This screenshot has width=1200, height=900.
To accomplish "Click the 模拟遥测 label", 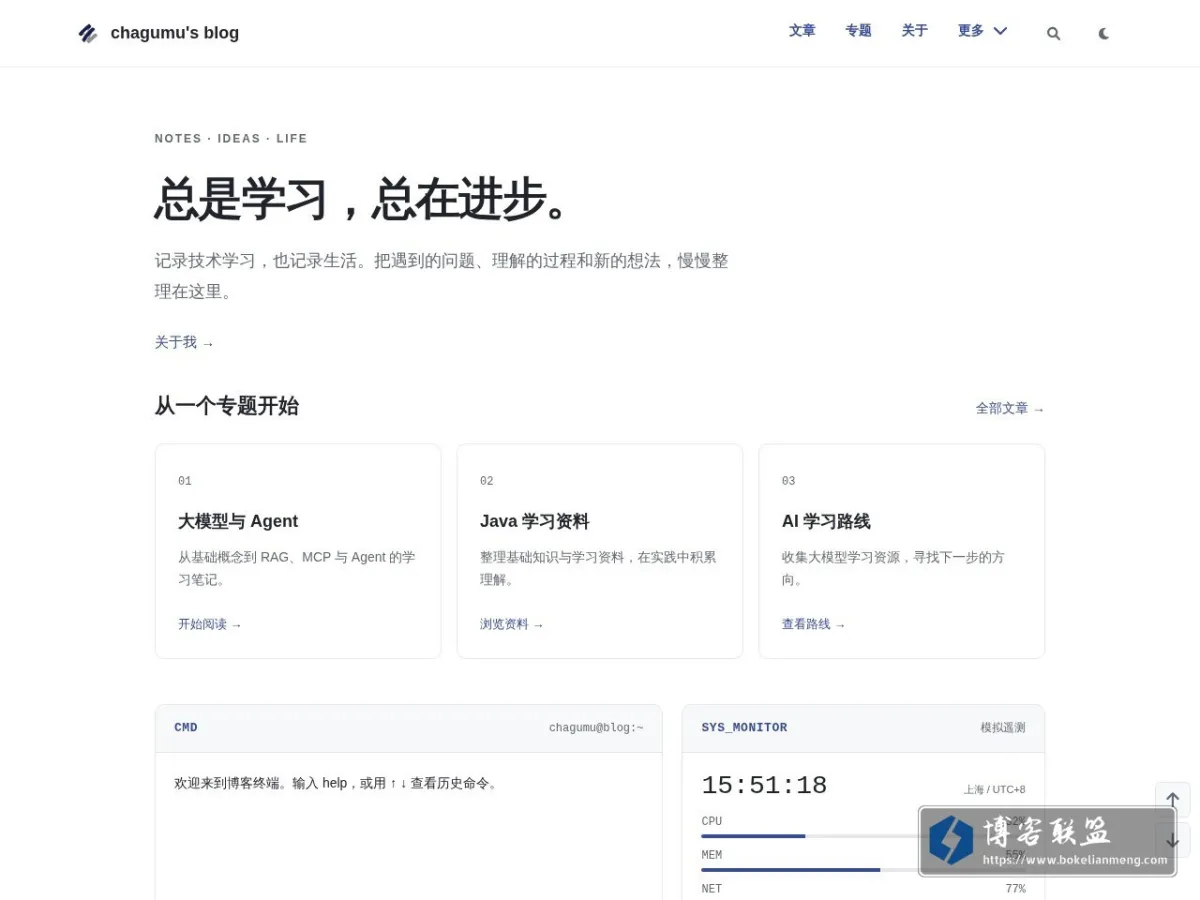I will click(x=1003, y=728).
